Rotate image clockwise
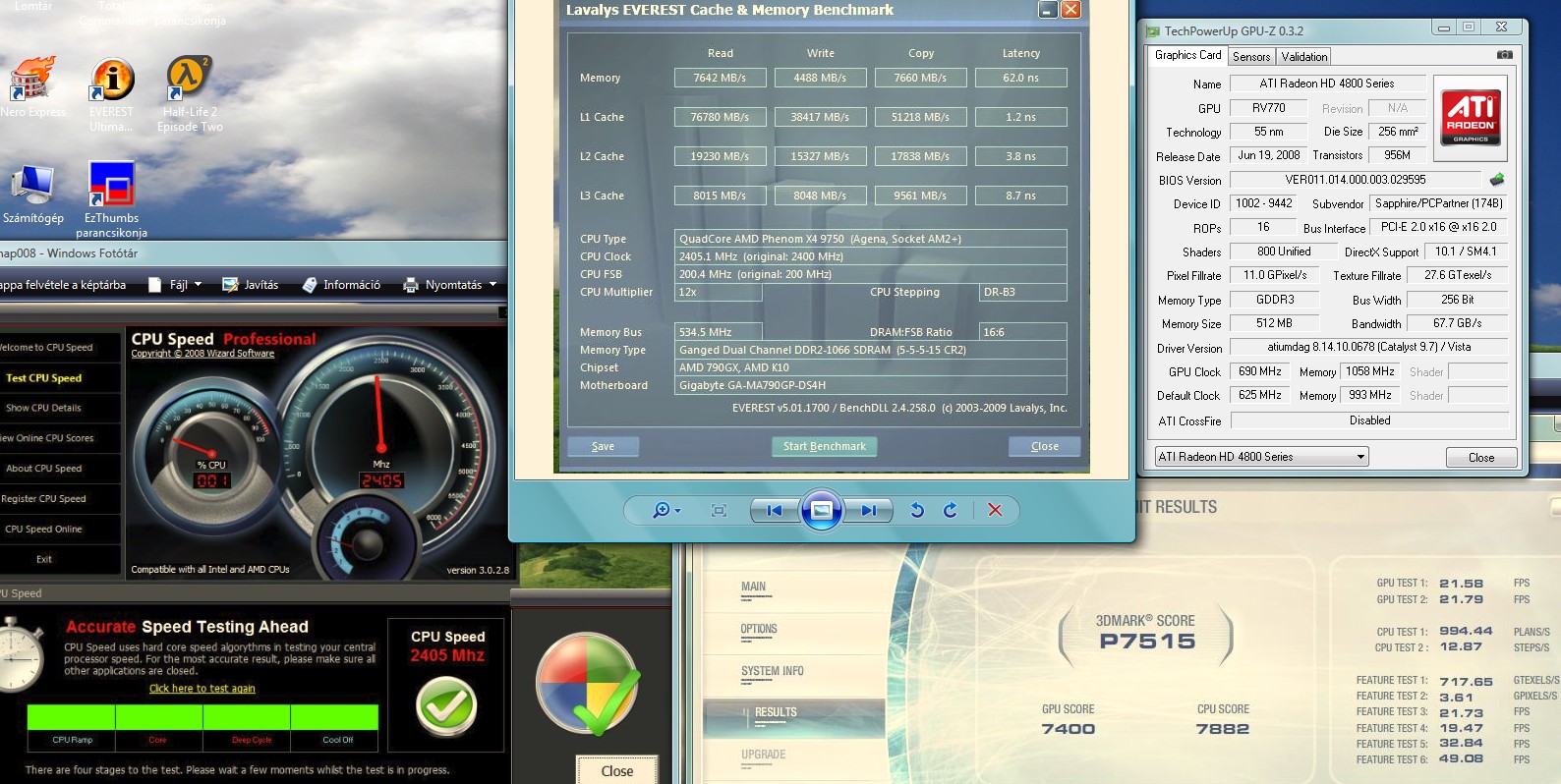The height and width of the screenshot is (784, 1561). point(950,510)
